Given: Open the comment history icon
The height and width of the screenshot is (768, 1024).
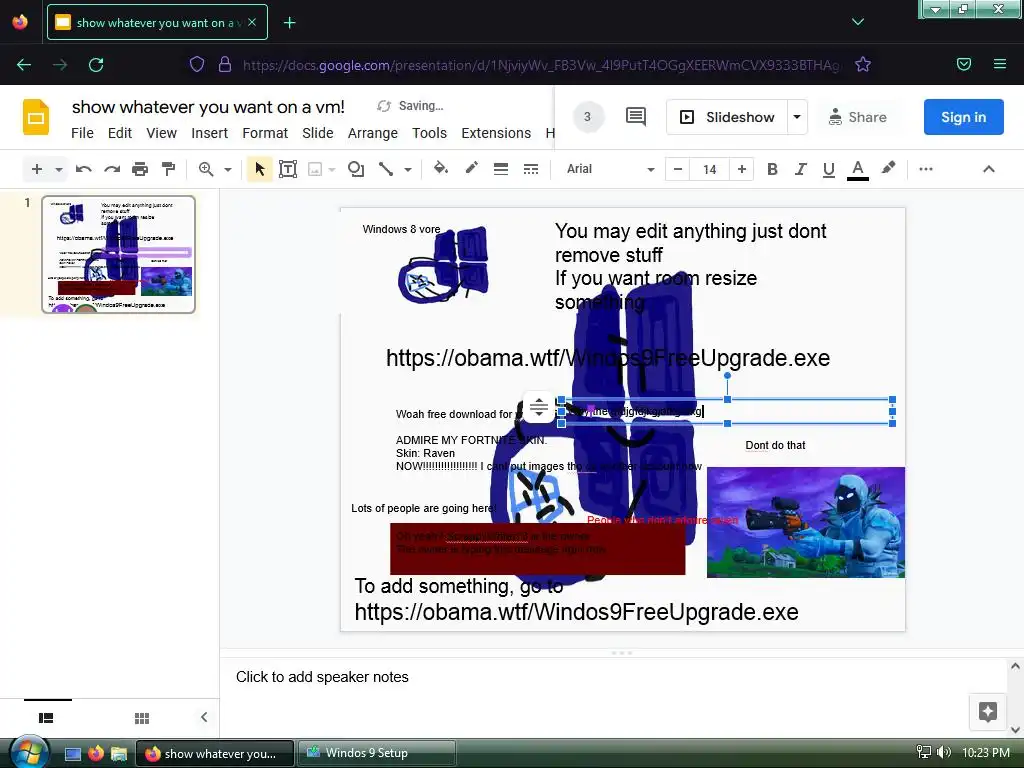Looking at the screenshot, I should point(635,117).
